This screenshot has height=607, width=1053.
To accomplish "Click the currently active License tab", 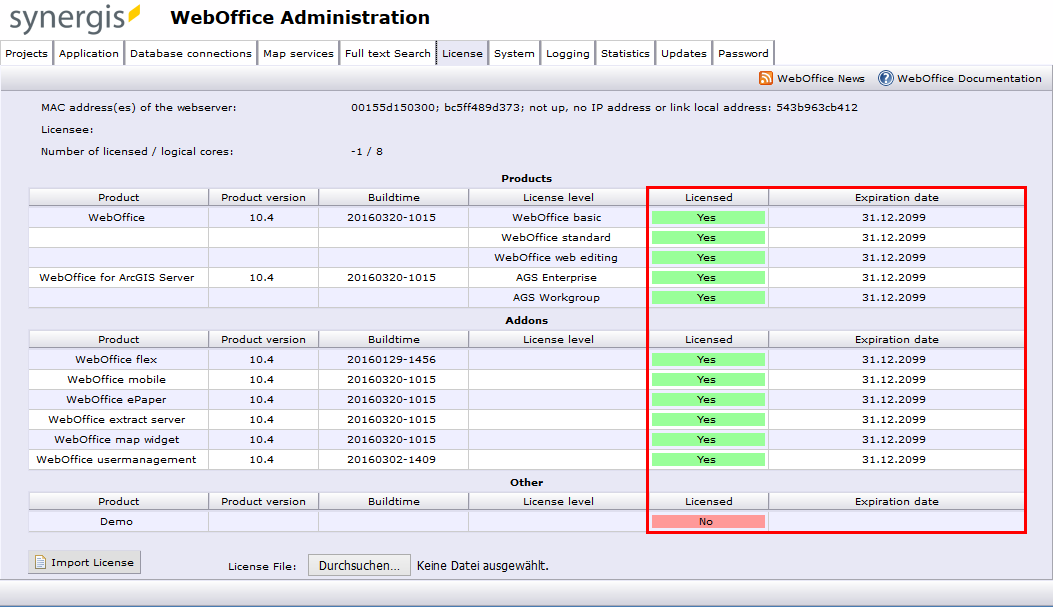I will point(462,52).
